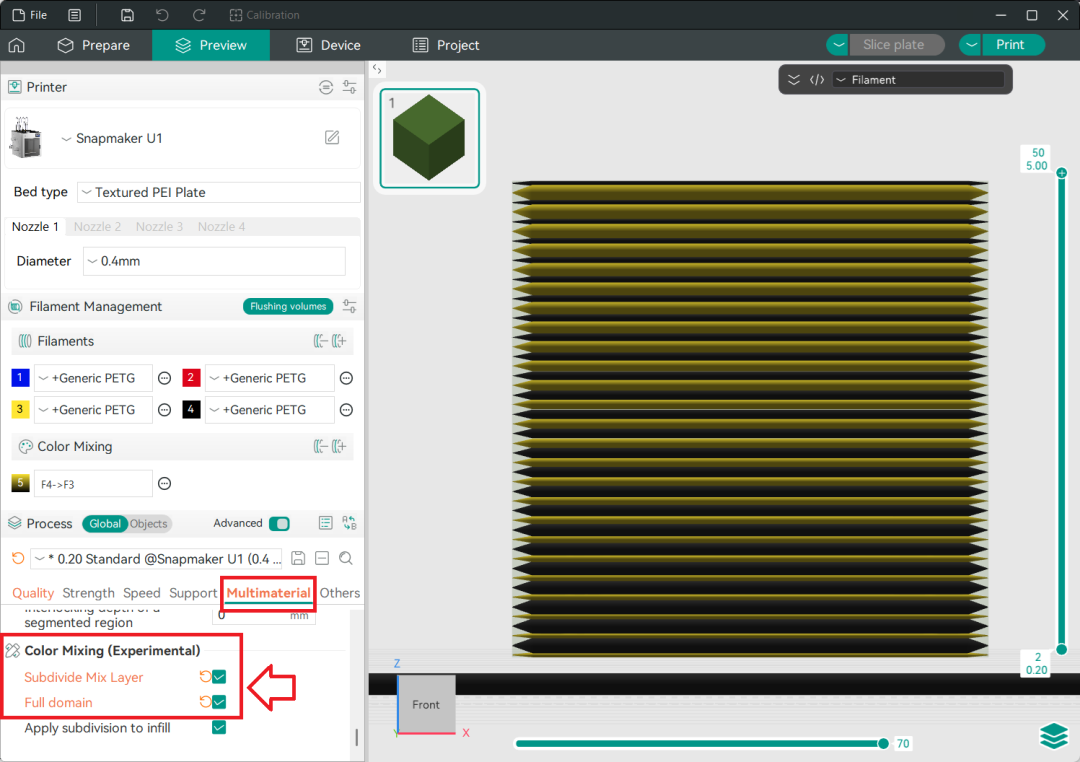Reset Subdivide Mix Layer to default
The image size is (1080, 762).
(205, 677)
